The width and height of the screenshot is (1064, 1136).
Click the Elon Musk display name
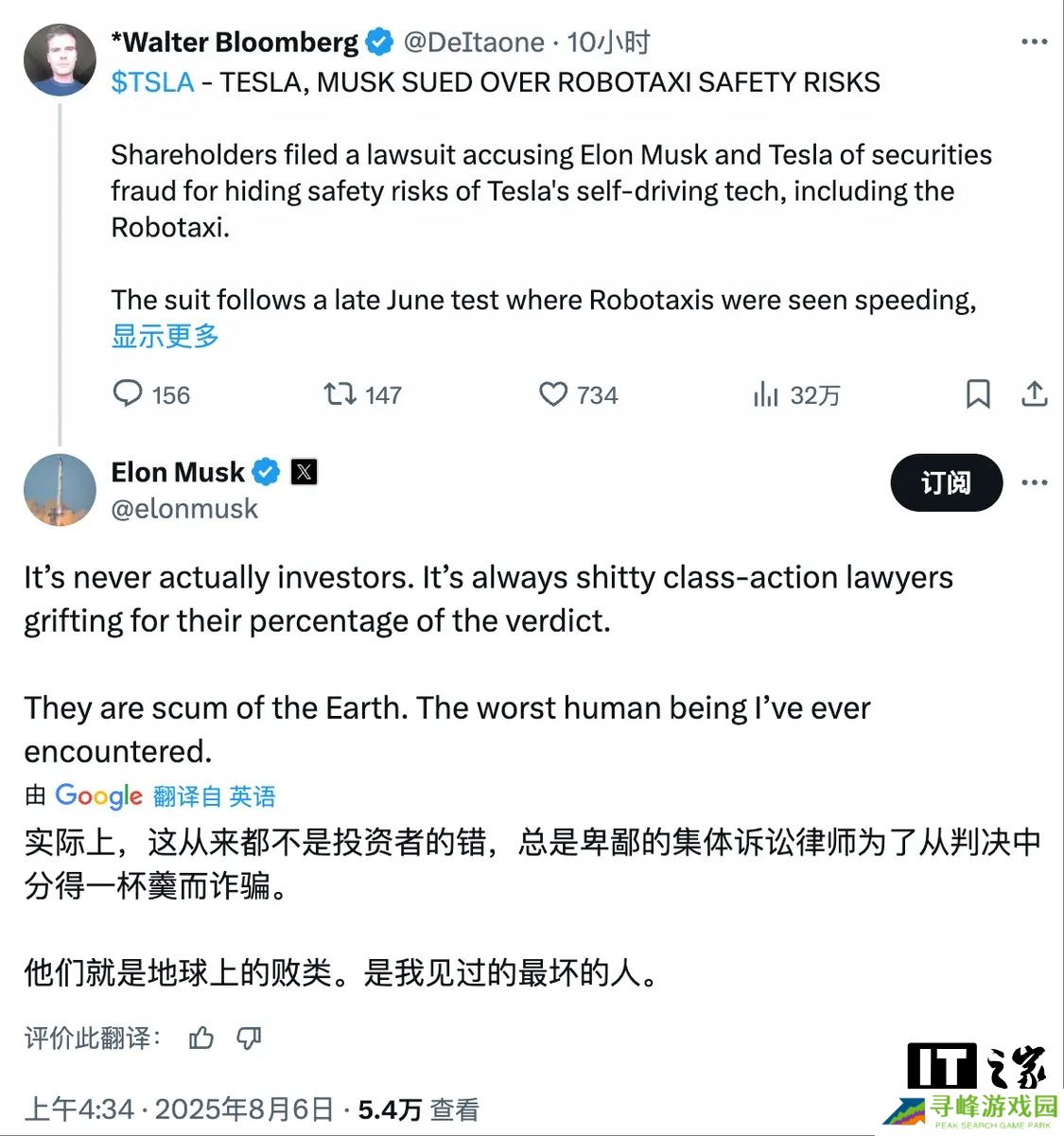178,471
